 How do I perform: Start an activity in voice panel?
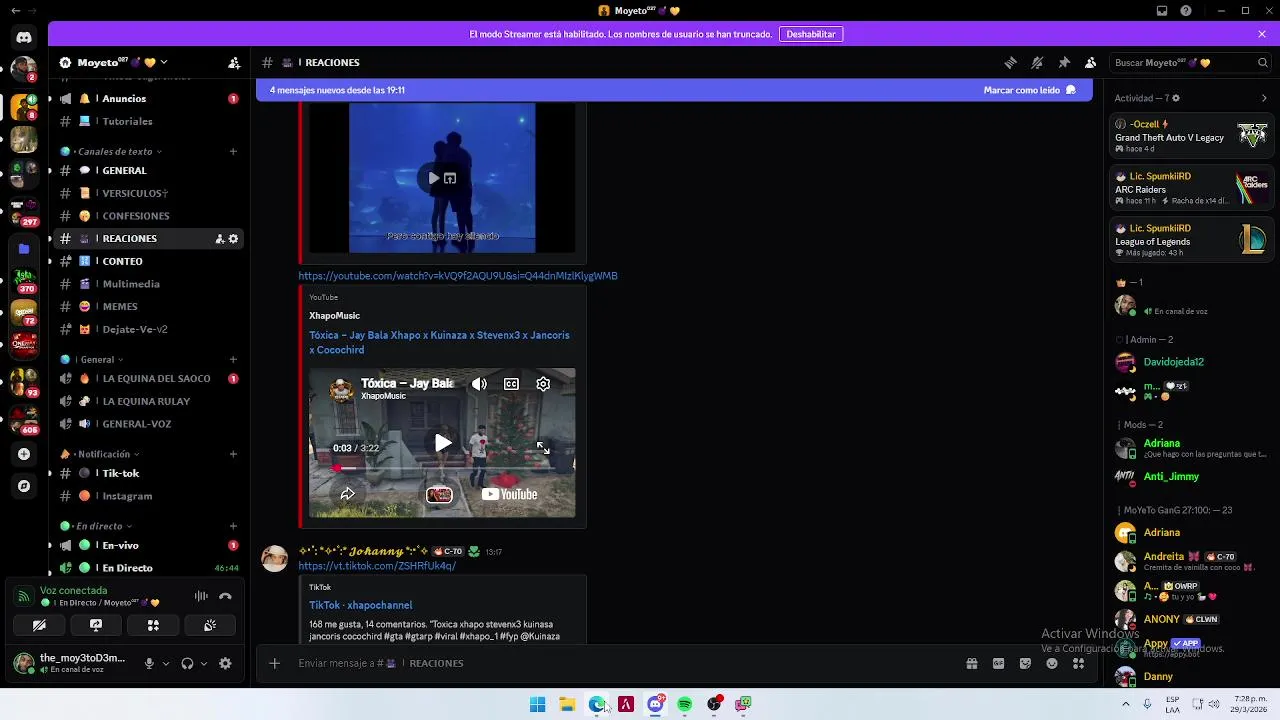[153, 625]
